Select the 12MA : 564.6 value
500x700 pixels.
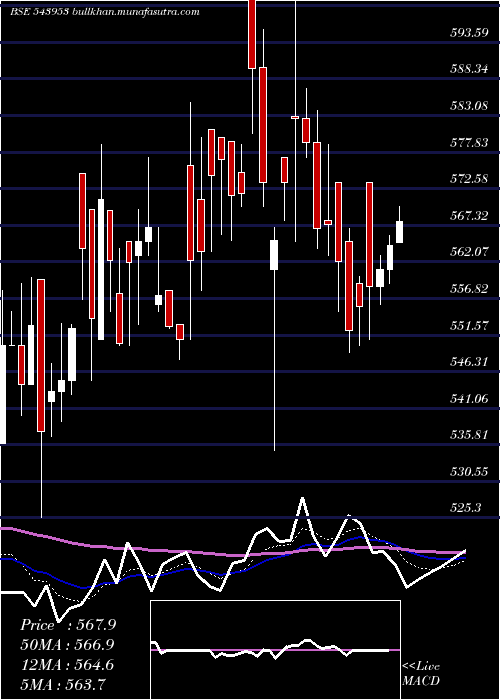point(67,665)
